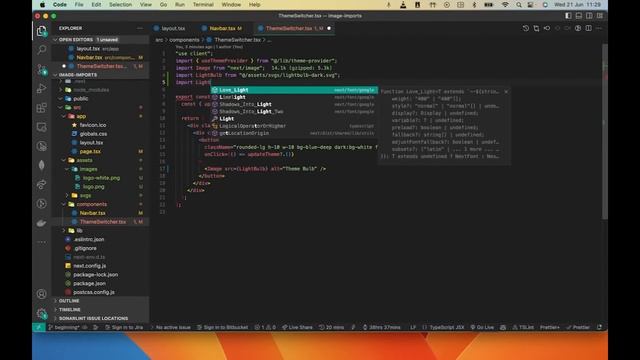Open logo-white.png in the file tree

click(x=101, y=178)
